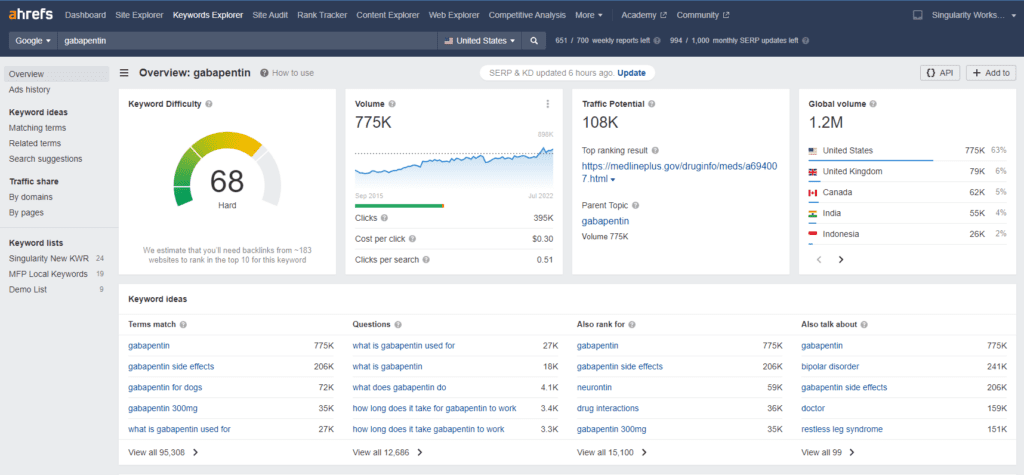
Task: Open 'what does gabapentin do' question
Action: (400, 387)
